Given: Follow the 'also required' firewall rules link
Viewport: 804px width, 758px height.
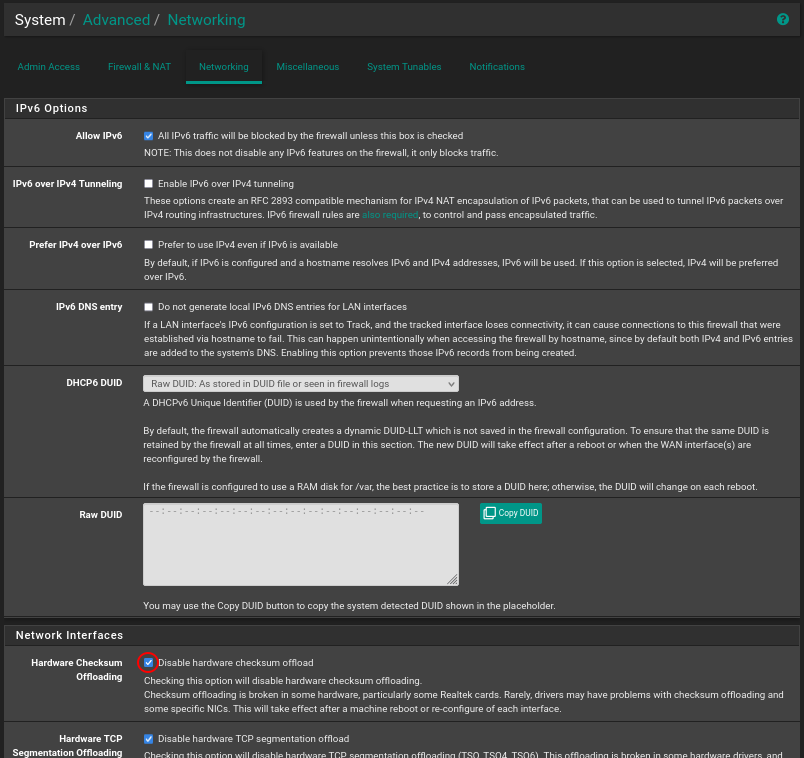Looking at the screenshot, I should point(390,215).
